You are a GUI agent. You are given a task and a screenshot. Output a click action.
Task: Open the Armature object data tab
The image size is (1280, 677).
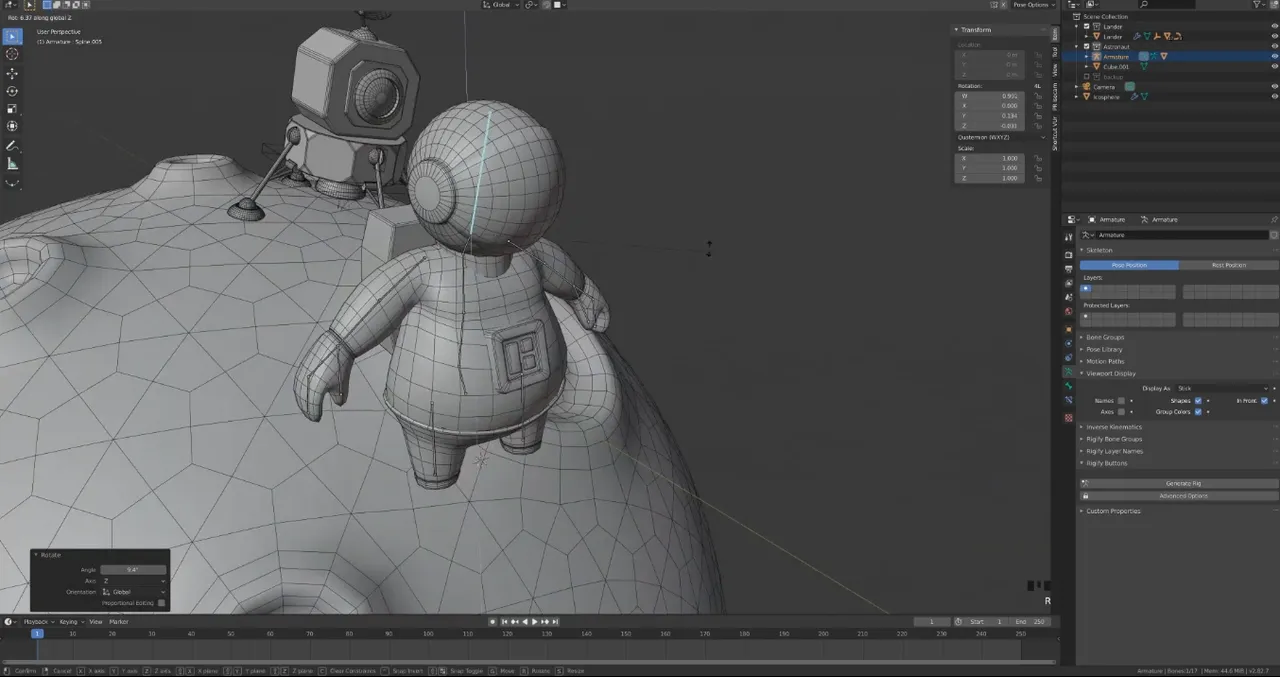pos(1068,371)
